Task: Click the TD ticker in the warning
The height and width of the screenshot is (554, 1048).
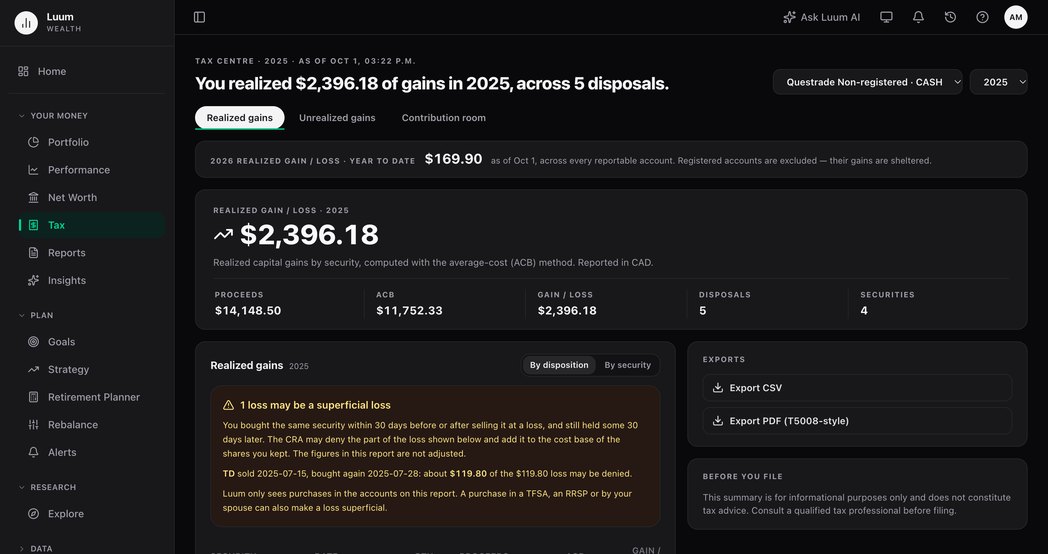Action: click(x=229, y=474)
